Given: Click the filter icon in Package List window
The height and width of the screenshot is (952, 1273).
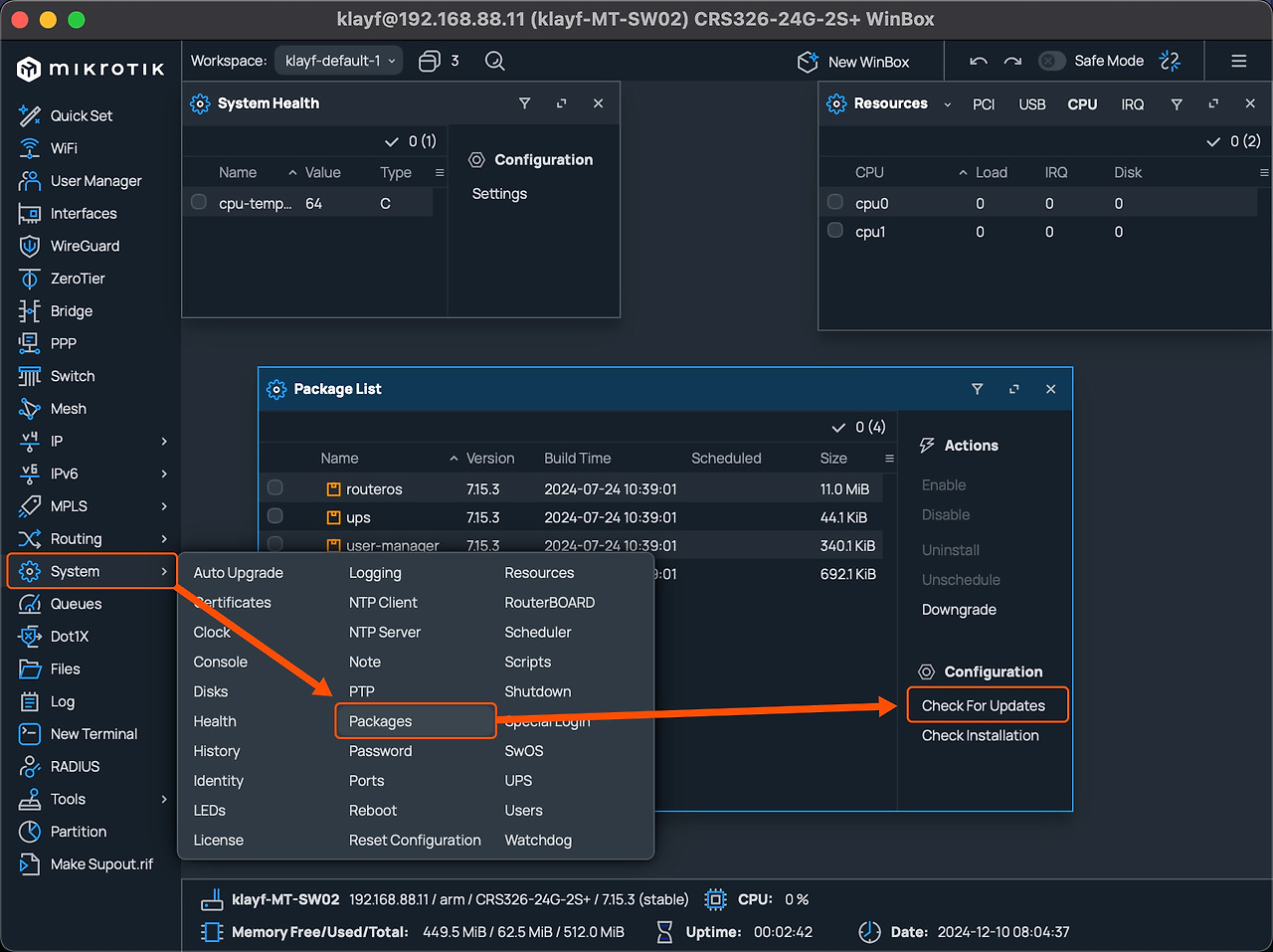Looking at the screenshot, I should (977, 389).
